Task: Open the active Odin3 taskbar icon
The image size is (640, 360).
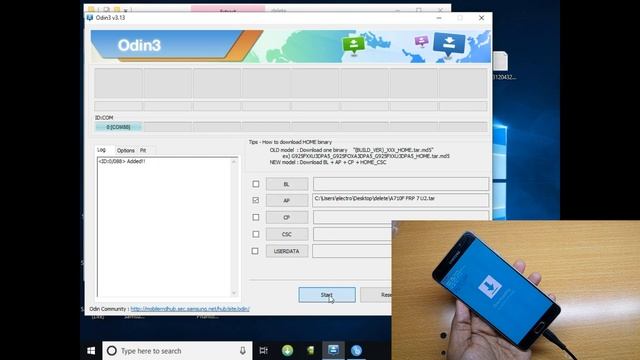Action: coord(333,350)
